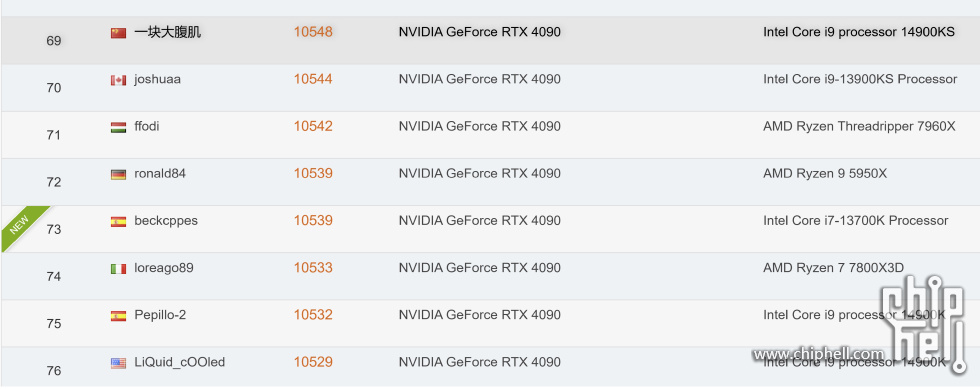This screenshot has height=389, width=980.
Task: Click the Italy flag next to loreago89
Action: [118, 269]
